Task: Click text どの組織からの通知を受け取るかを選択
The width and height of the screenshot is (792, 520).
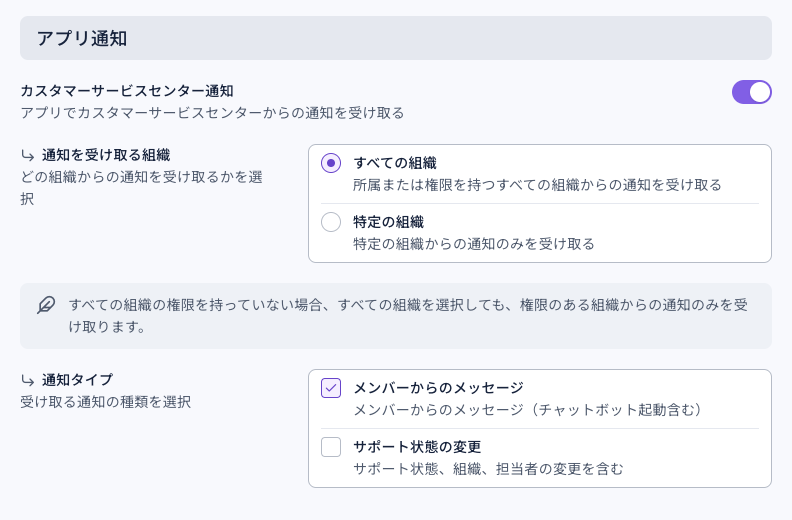Action: [141, 188]
